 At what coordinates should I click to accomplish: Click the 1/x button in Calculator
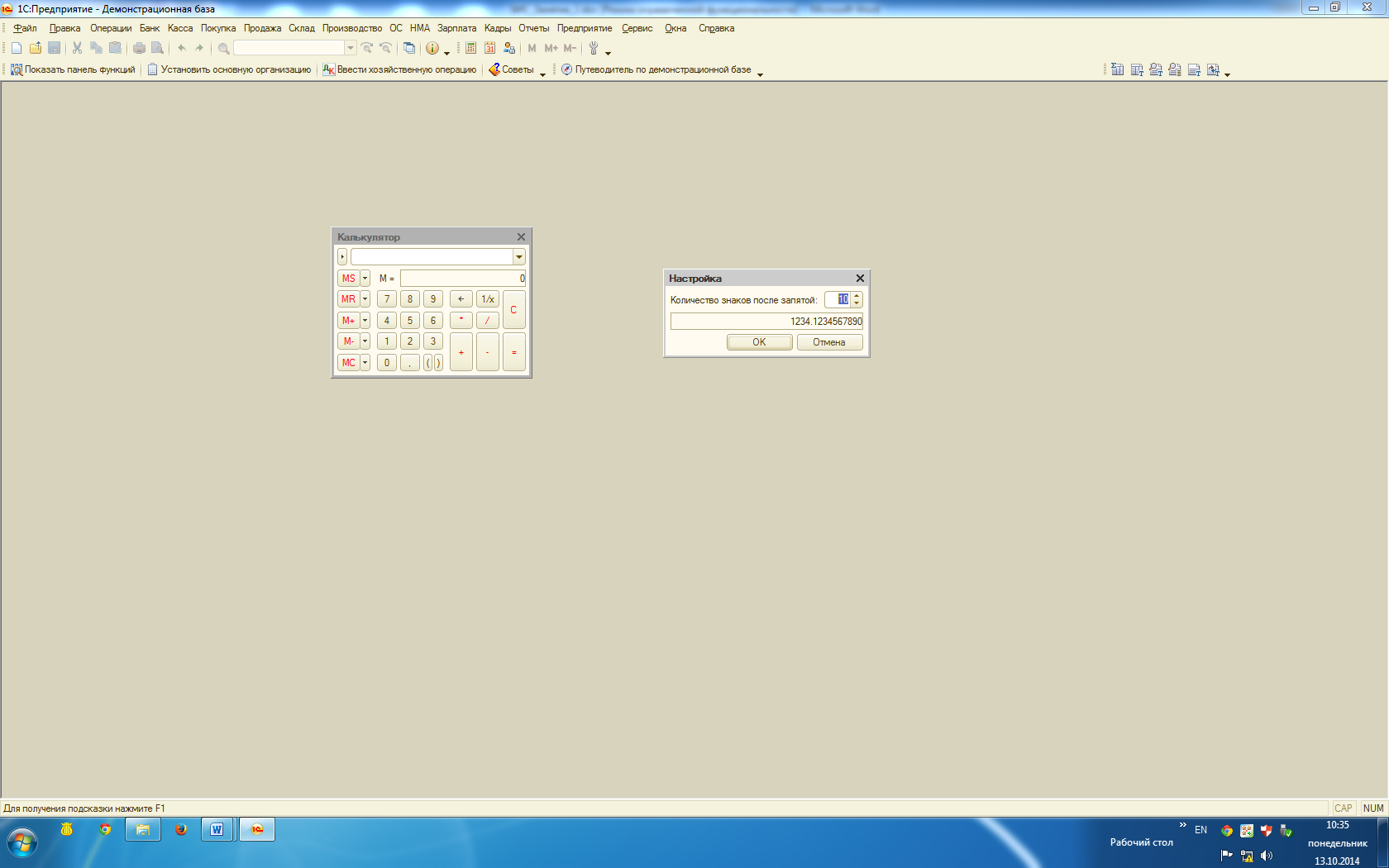[488, 299]
